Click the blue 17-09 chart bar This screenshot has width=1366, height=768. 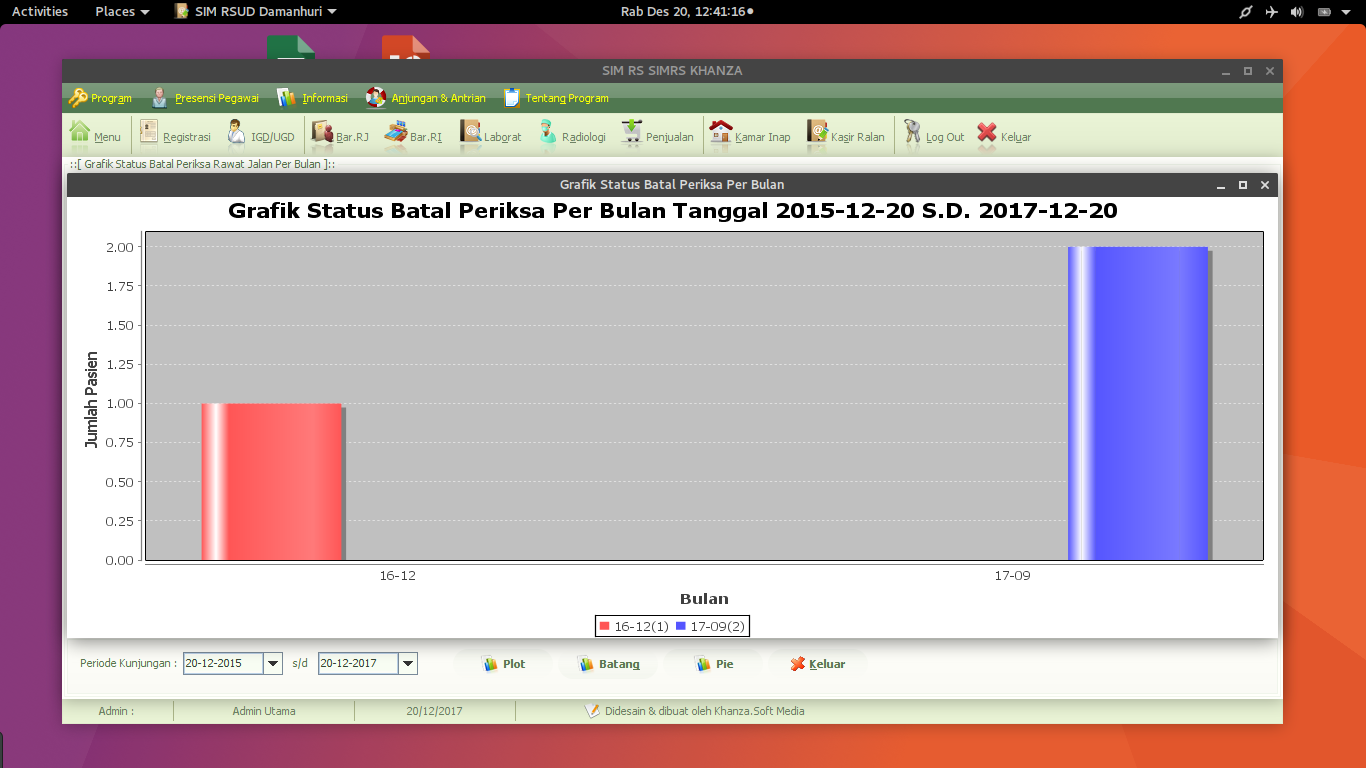click(1138, 403)
